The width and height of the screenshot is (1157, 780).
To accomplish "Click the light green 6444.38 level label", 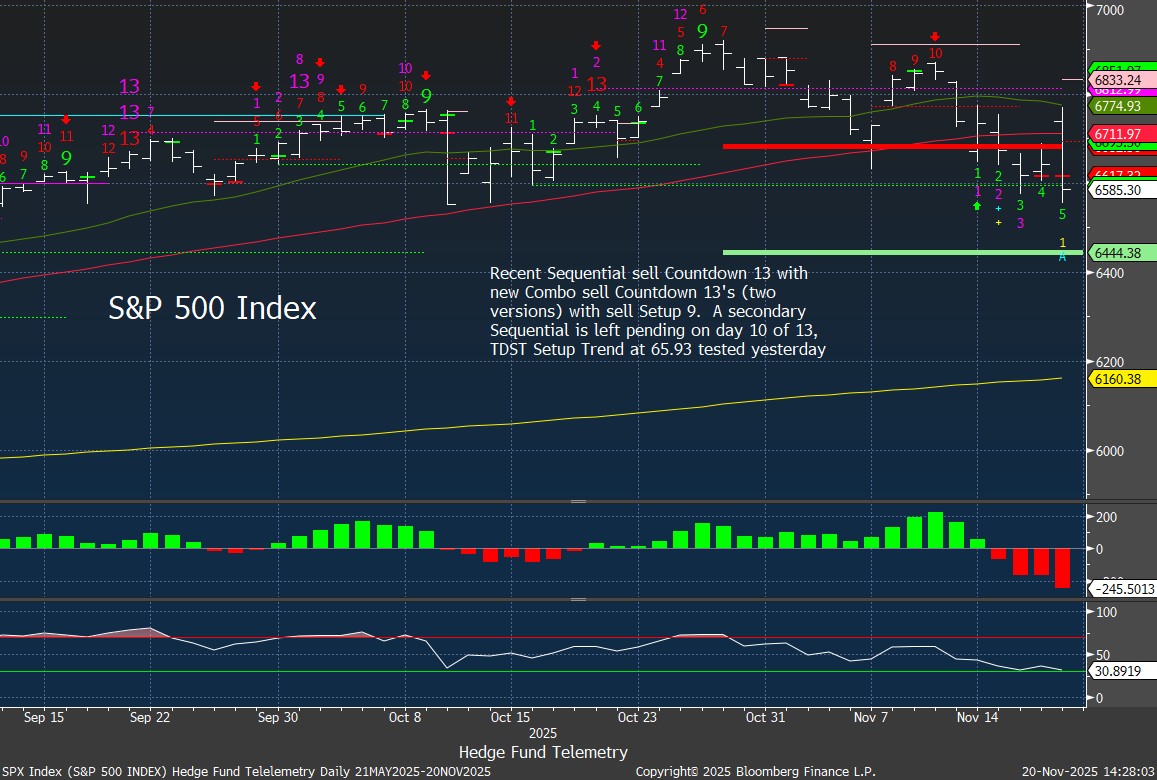I will pyautogui.click(x=1117, y=253).
